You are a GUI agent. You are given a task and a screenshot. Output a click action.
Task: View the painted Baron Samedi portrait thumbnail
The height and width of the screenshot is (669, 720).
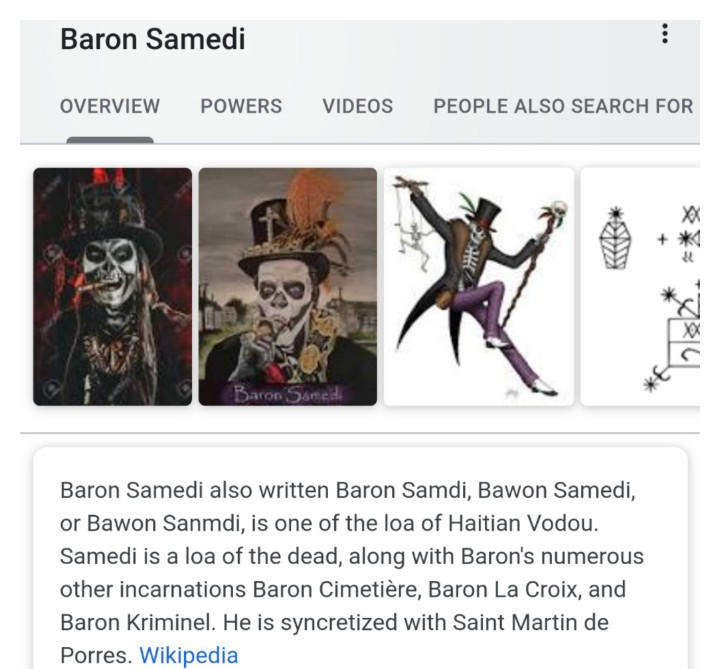click(x=288, y=286)
